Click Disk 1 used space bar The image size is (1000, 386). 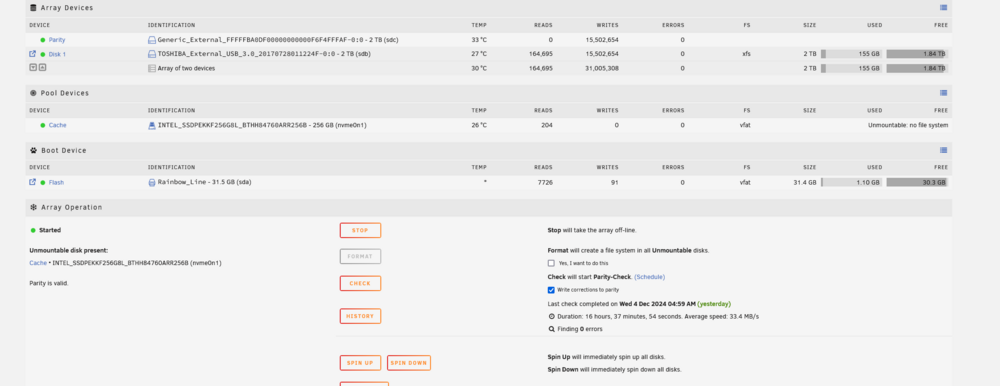click(x=851, y=54)
